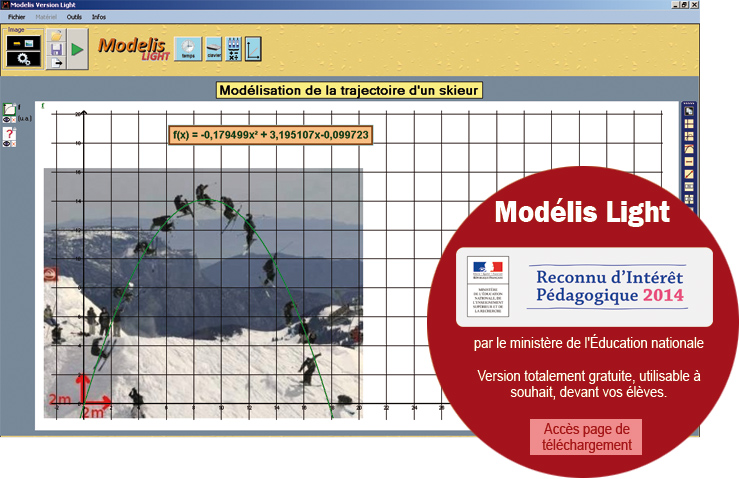Click the Modelis LIGHT logo
This screenshot has width=739, height=479.
click(x=134, y=49)
